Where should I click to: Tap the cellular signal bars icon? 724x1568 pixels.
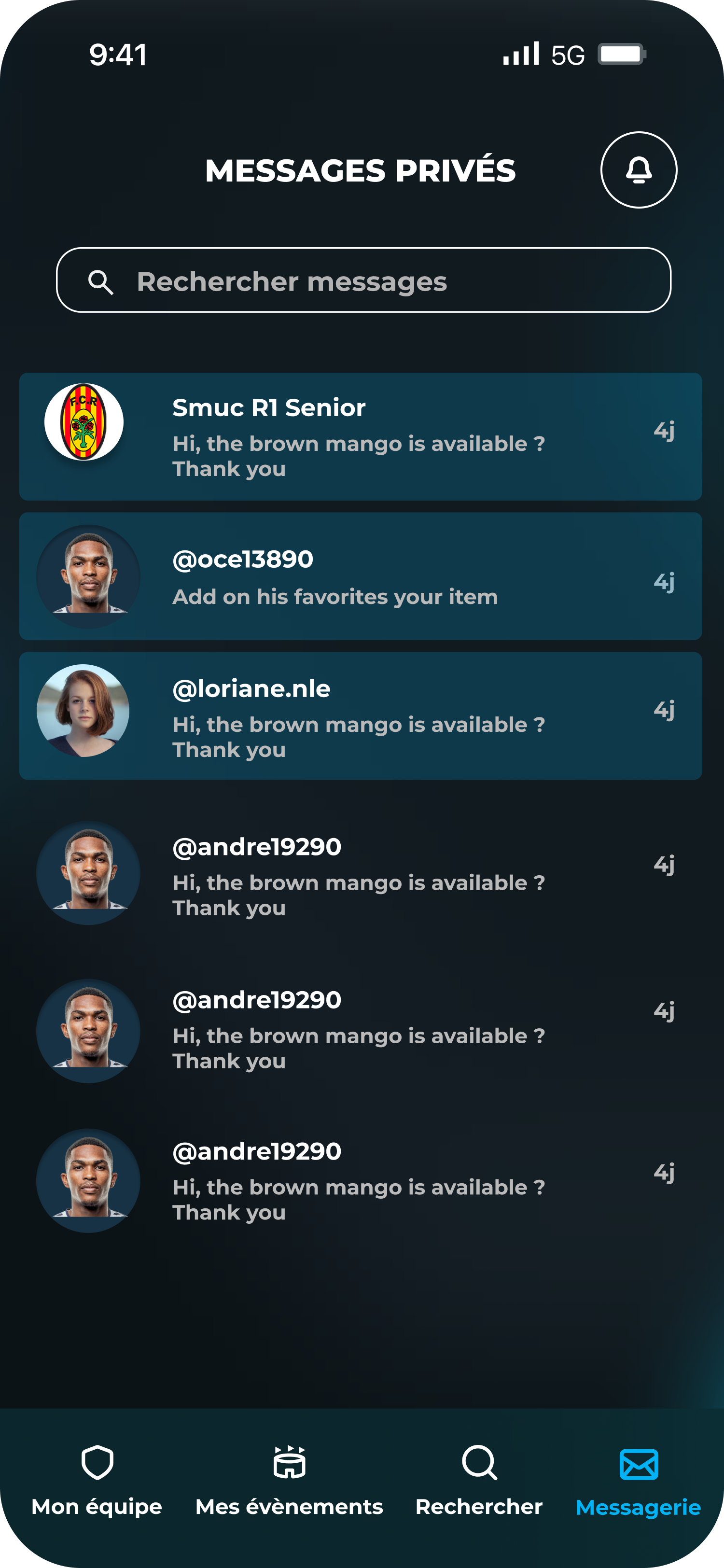pyautogui.click(x=521, y=54)
